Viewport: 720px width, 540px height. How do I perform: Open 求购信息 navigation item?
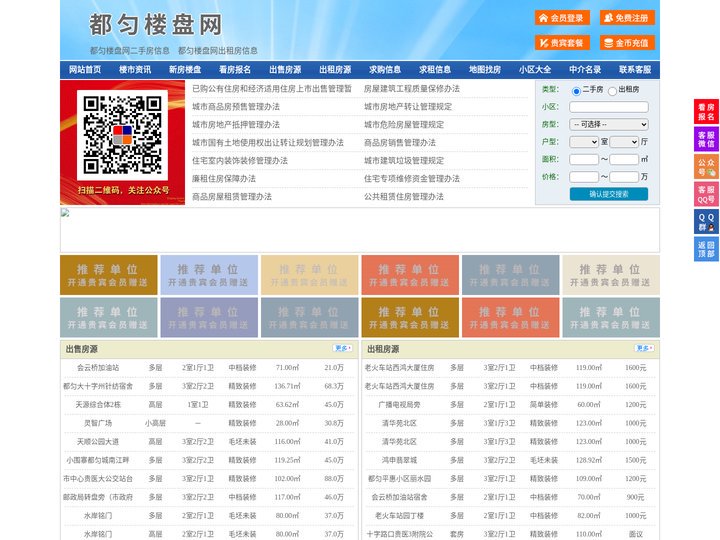385,70
